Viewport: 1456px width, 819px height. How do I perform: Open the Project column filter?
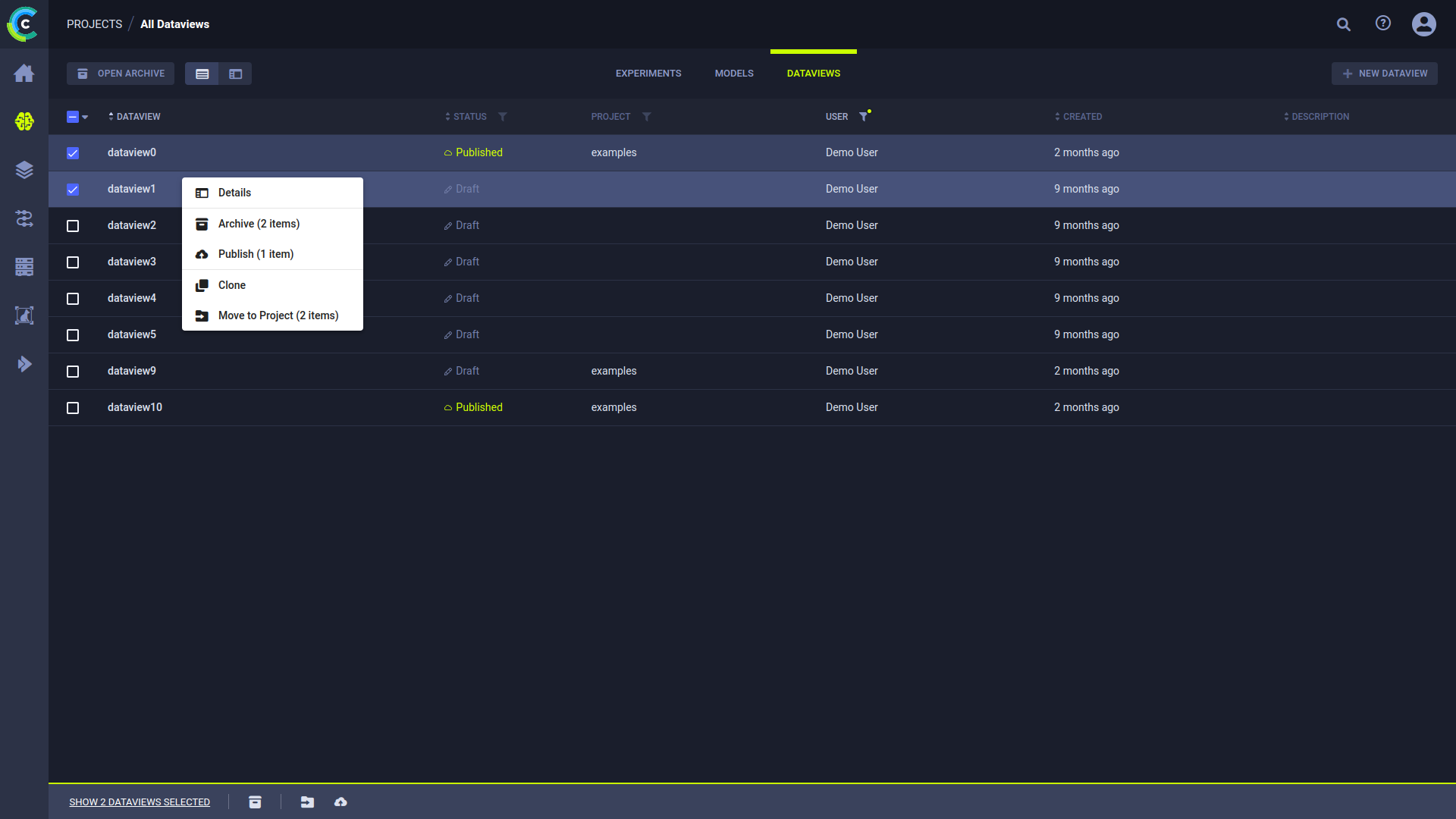click(x=646, y=117)
